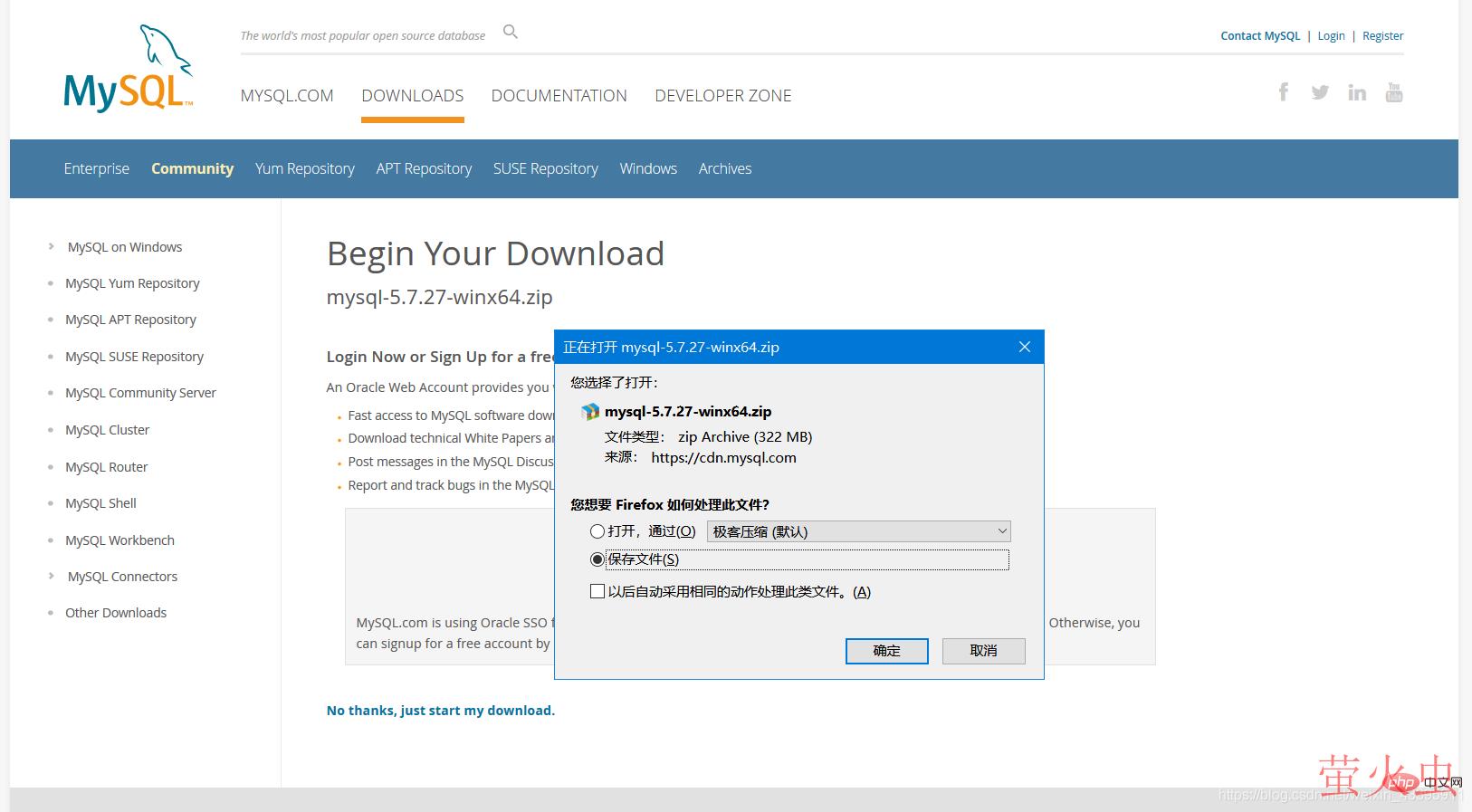1472x812 pixels.
Task: Open the LinkedIn icon
Action: tap(1357, 92)
